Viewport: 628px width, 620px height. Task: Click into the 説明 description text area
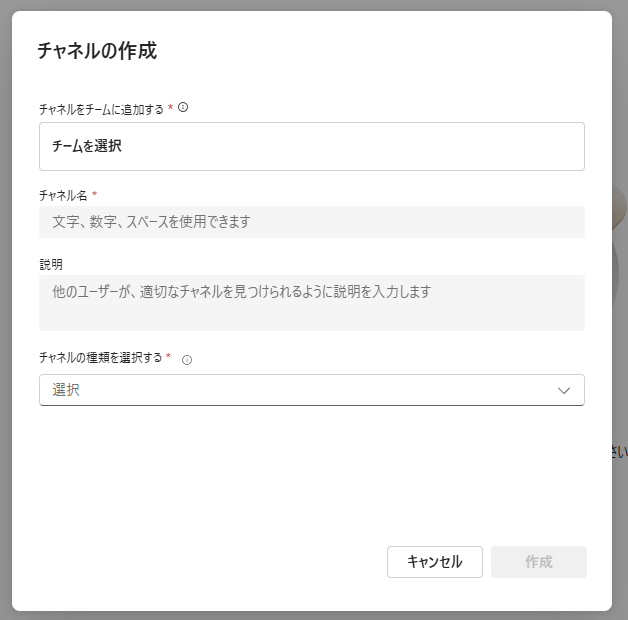[312, 303]
